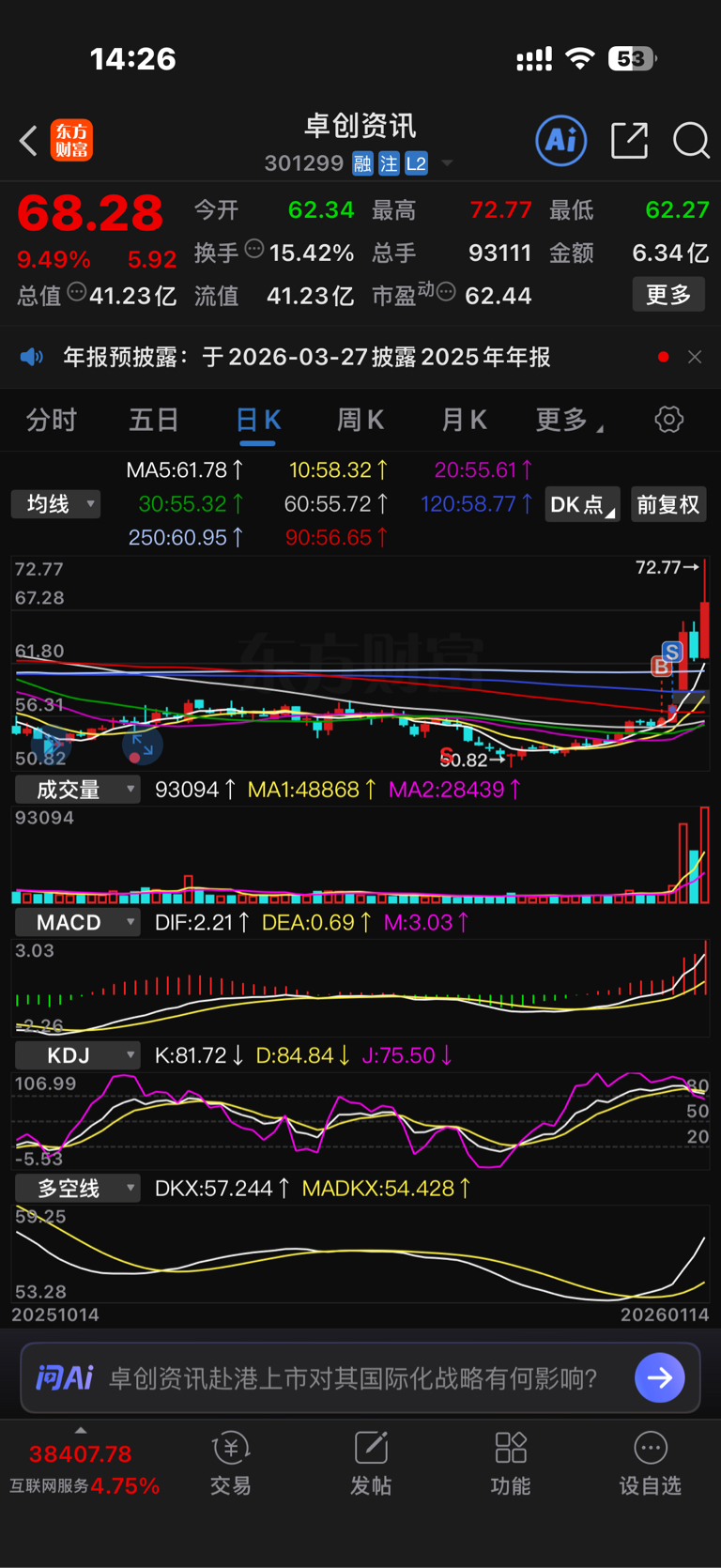Switch to 周K tab
721x1568 pixels.
point(360,420)
